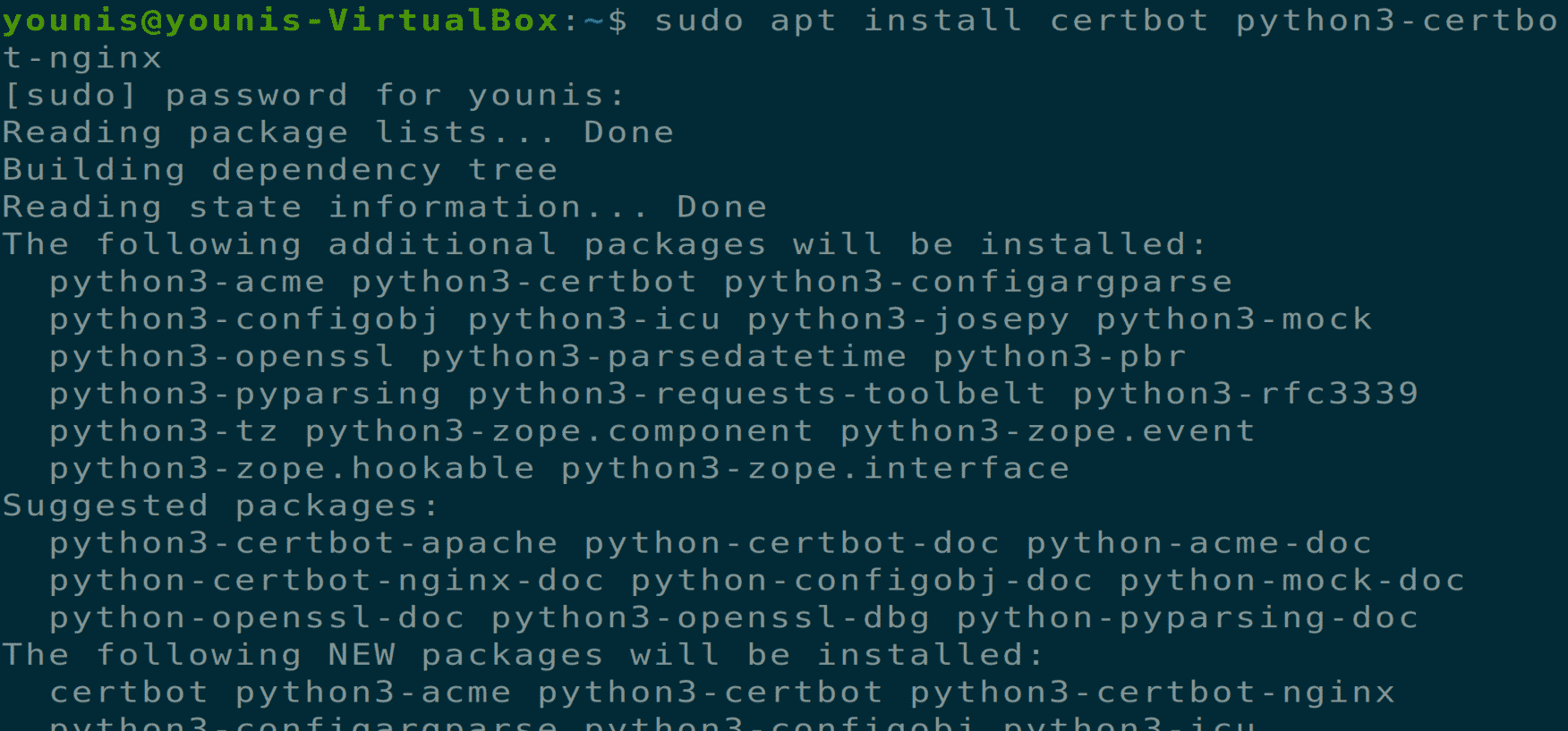Click the python-certbot-nginx-doc suggested package
Image resolution: width=1568 pixels, height=731 pixels.
click(x=327, y=581)
